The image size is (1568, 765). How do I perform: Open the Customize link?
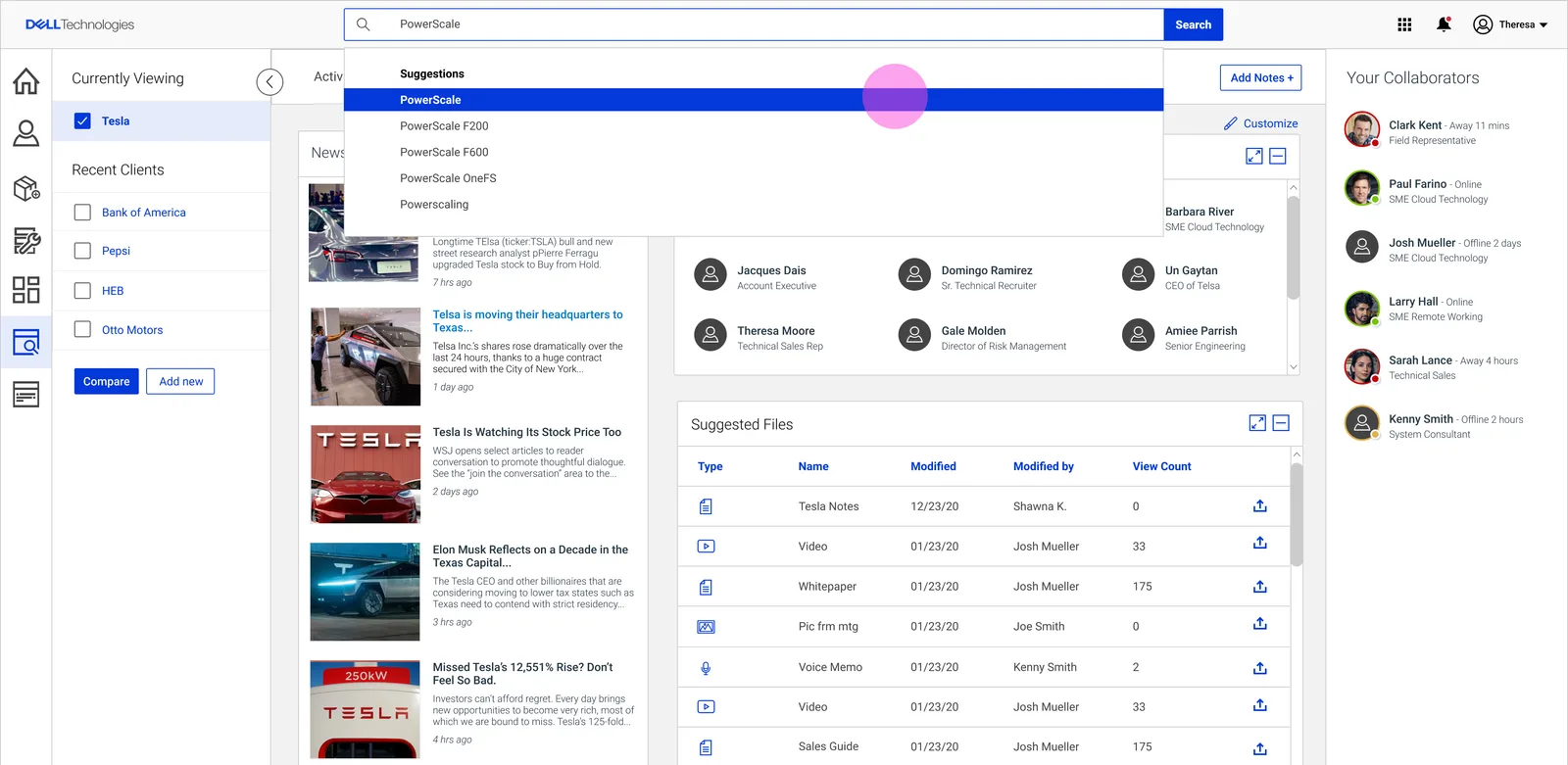[x=1270, y=123]
